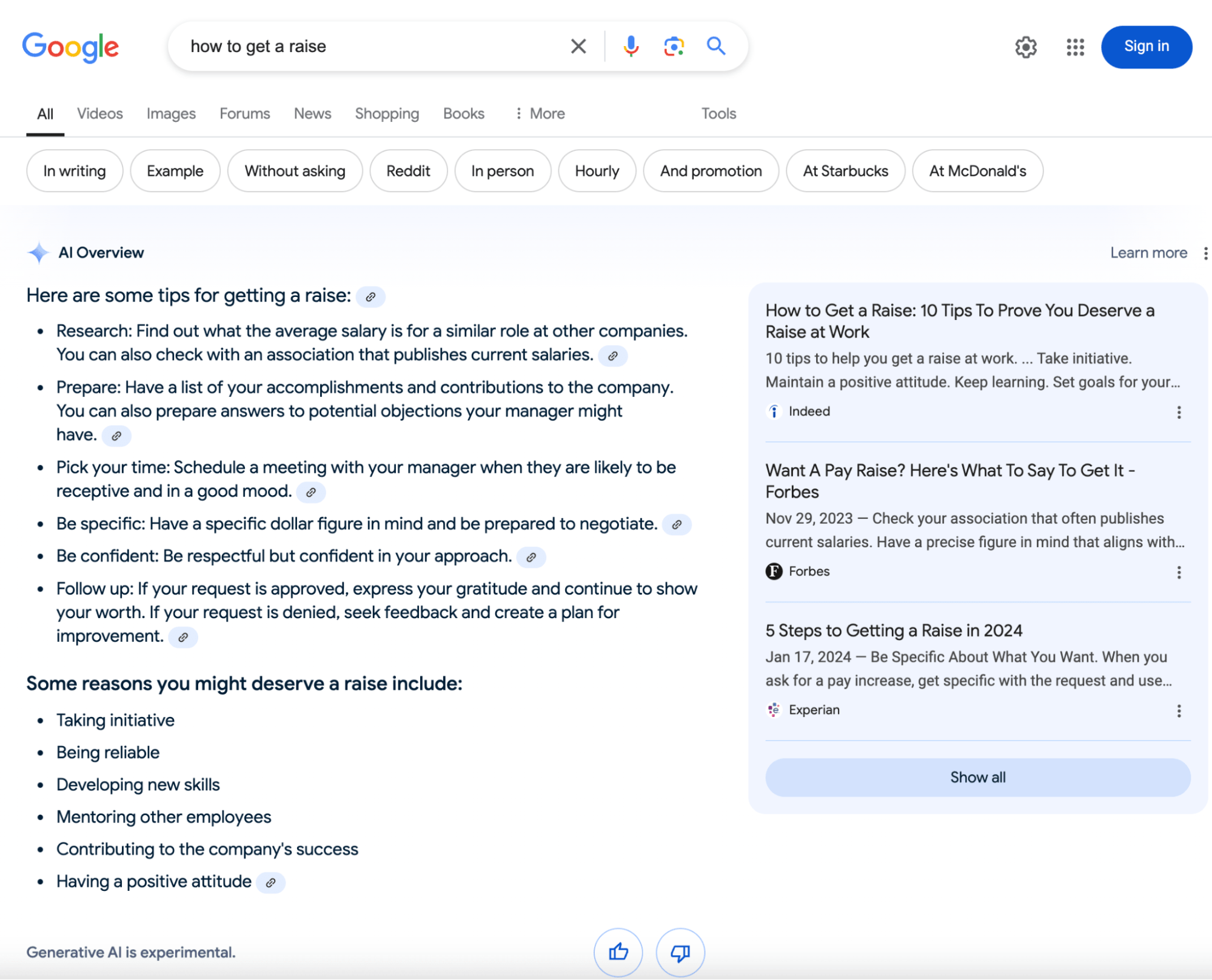This screenshot has width=1212, height=980.
Task: Open Google apps grid icon
Action: [x=1075, y=47]
